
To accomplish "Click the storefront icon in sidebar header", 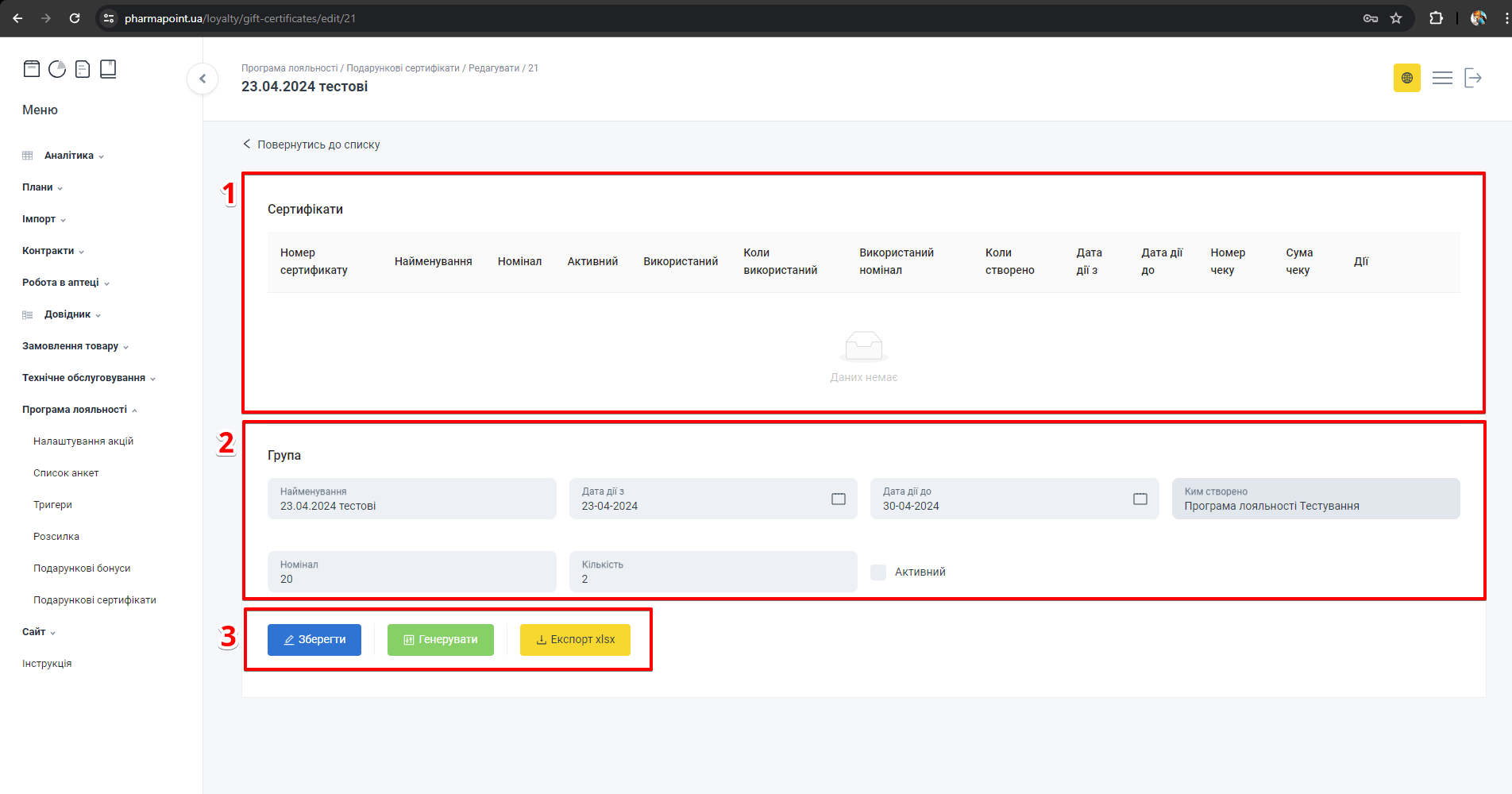I will pos(32,69).
